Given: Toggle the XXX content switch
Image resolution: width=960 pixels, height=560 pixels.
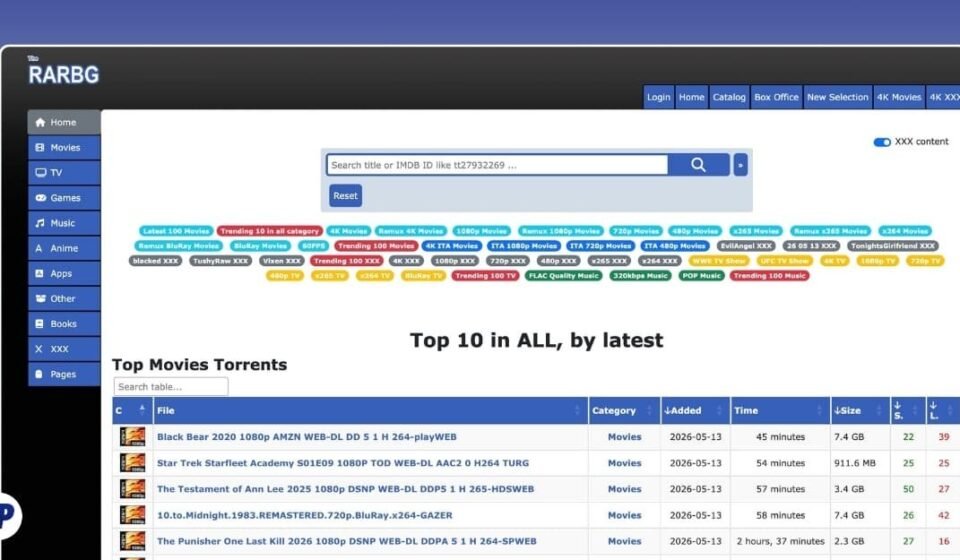Looking at the screenshot, I should [882, 142].
